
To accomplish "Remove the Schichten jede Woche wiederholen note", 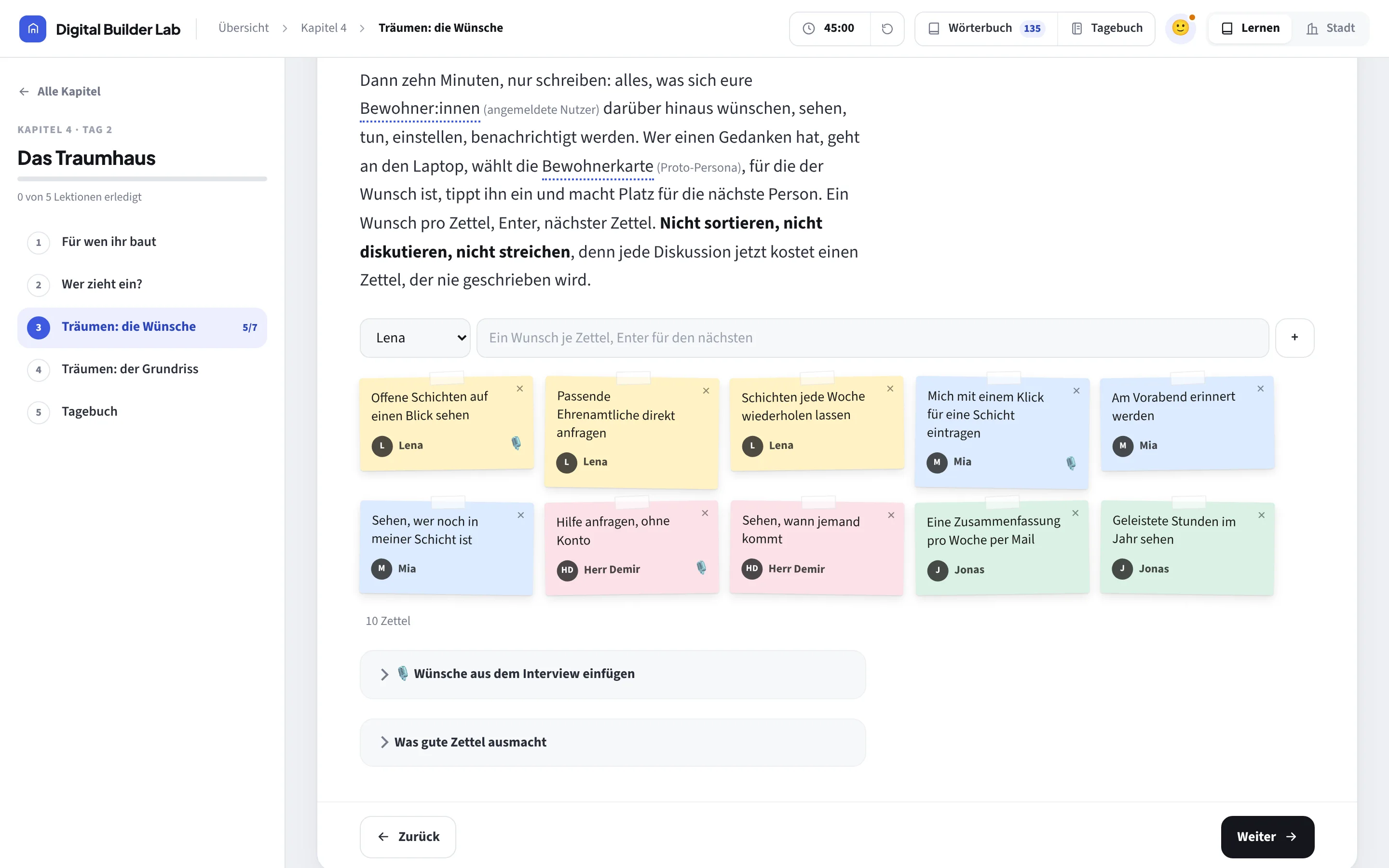I will (x=890, y=389).
